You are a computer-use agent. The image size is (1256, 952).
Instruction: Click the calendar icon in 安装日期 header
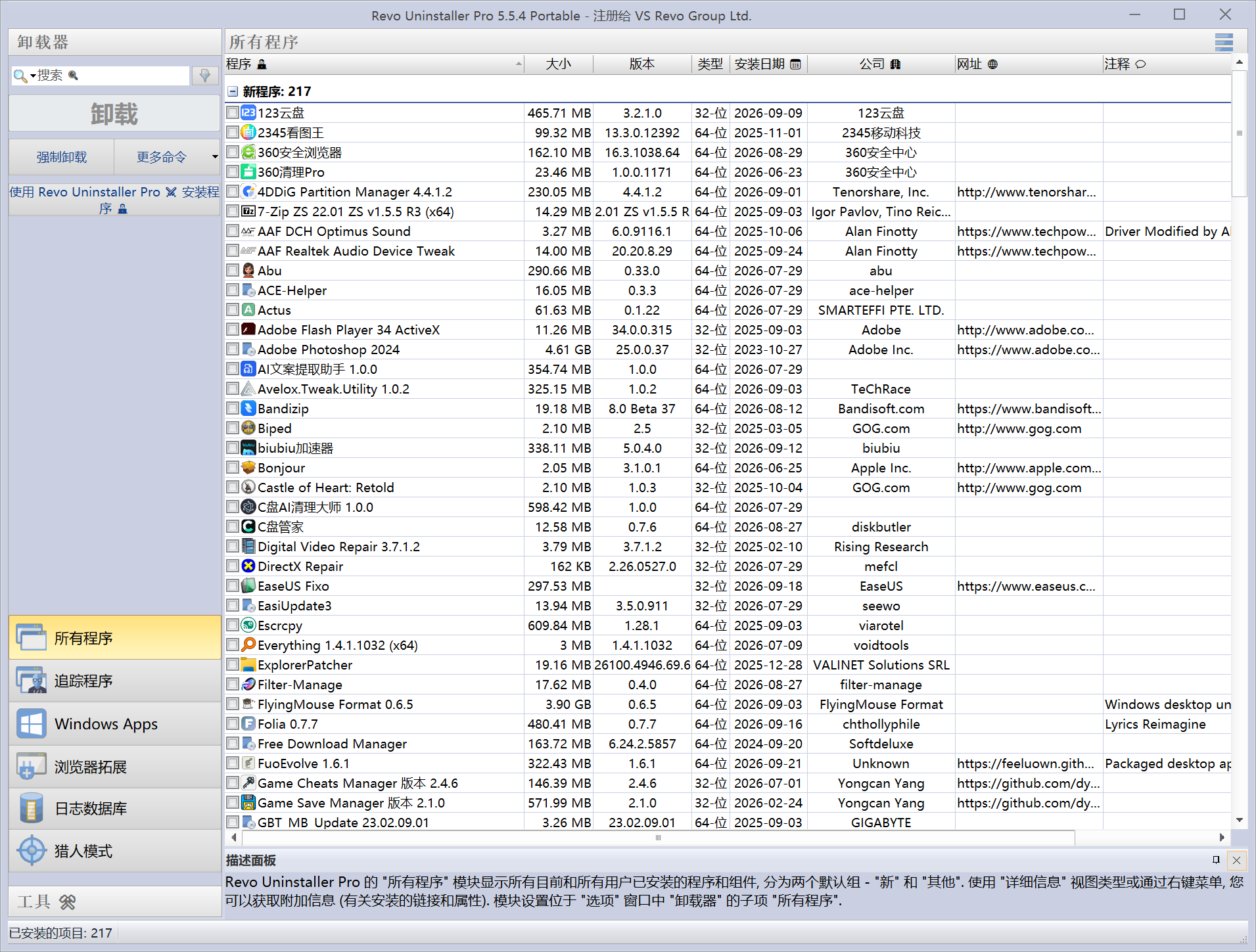pyautogui.click(x=795, y=64)
